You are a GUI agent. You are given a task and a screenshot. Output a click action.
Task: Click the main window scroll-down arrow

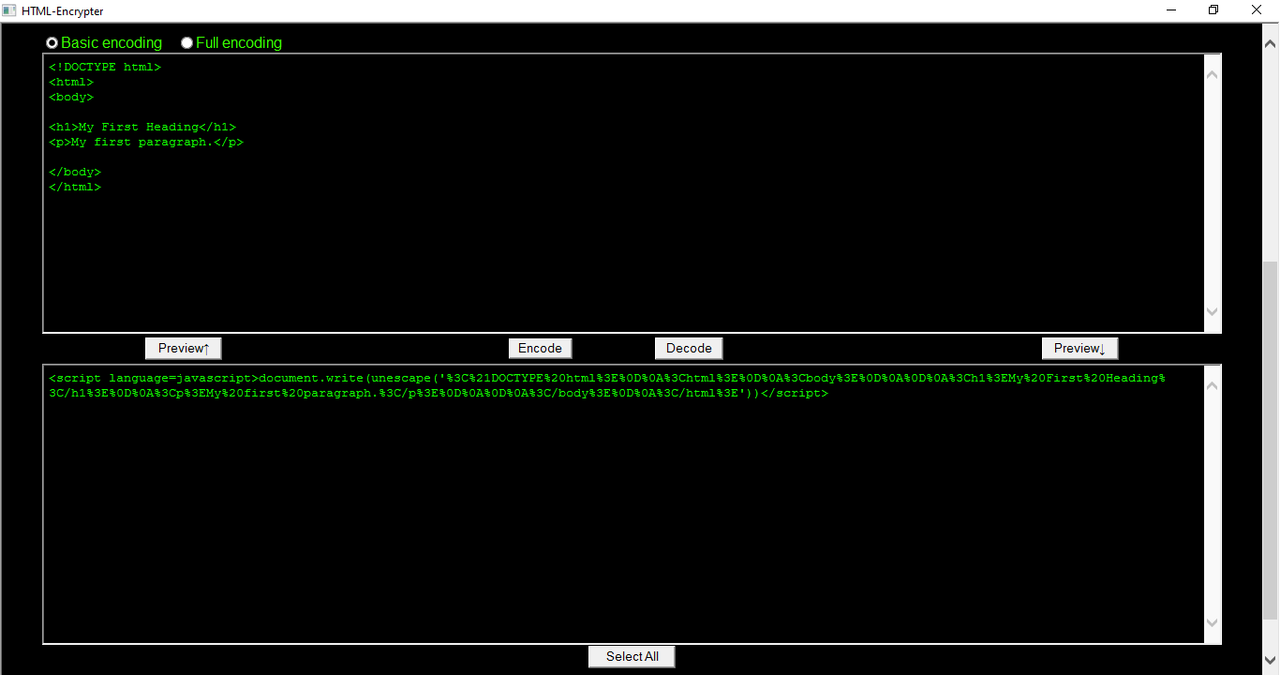coord(1271,659)
